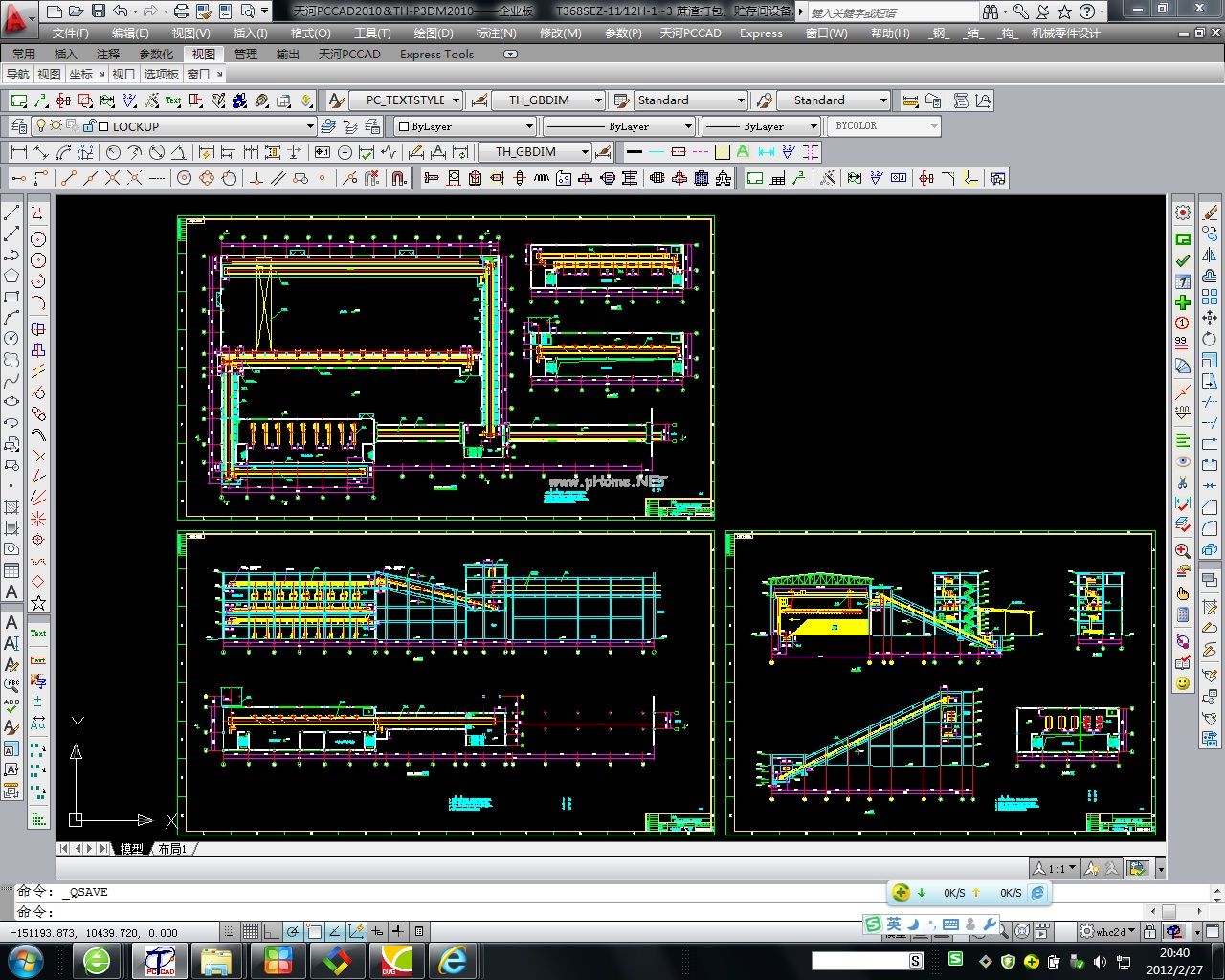Select the Table tool in draw toolbar
This screenshot has height=980, width=1225.
[11, 570]
